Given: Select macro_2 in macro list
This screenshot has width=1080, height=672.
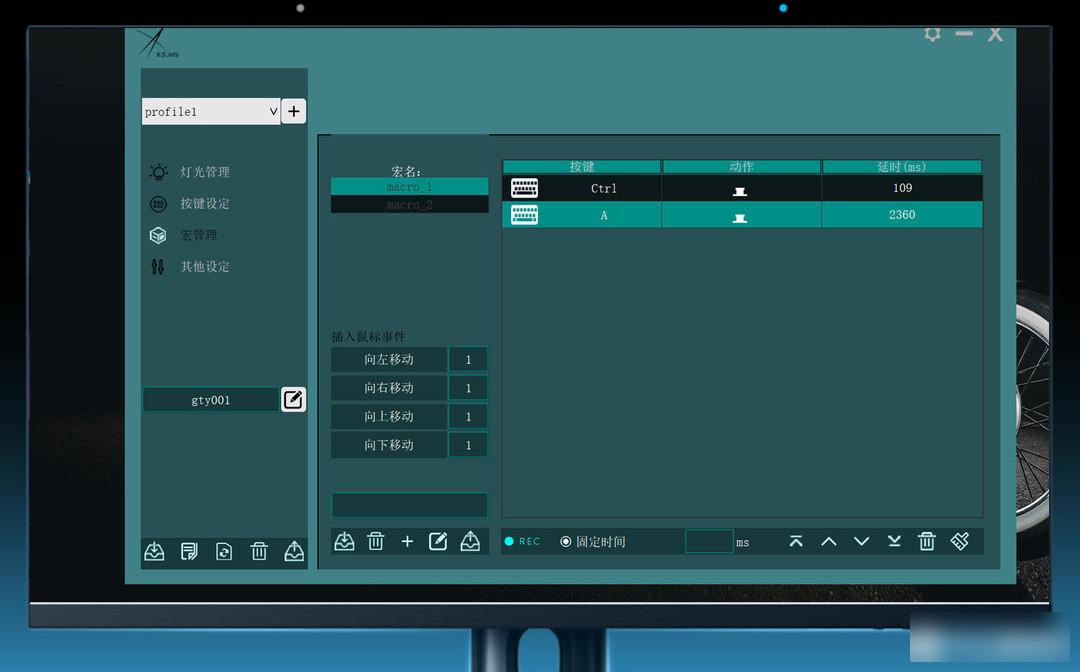Looking at the screenshot, I should [410, 205].
